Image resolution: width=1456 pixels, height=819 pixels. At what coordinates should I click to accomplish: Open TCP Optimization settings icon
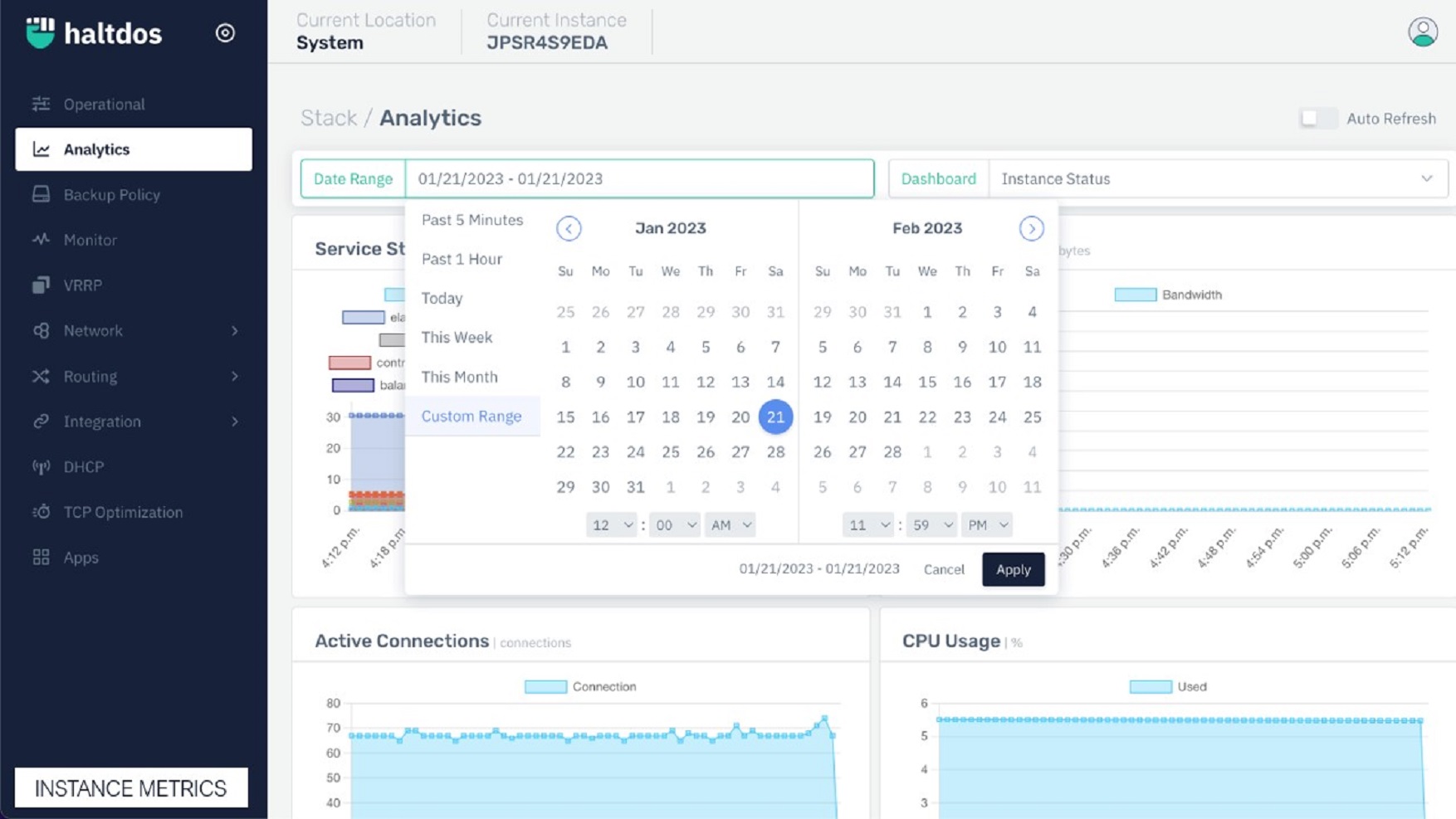[x=41, y=512]
